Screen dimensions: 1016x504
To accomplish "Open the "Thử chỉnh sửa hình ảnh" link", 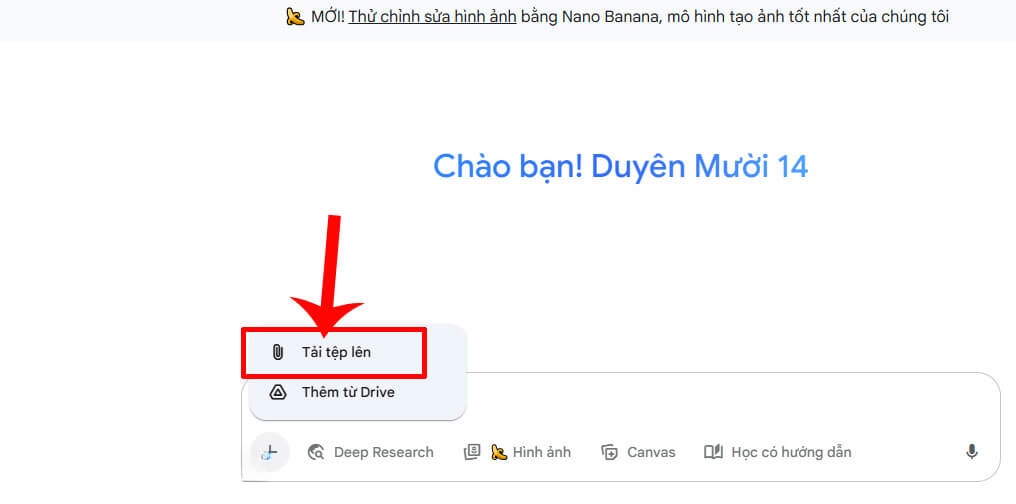I will click(432, 17).
